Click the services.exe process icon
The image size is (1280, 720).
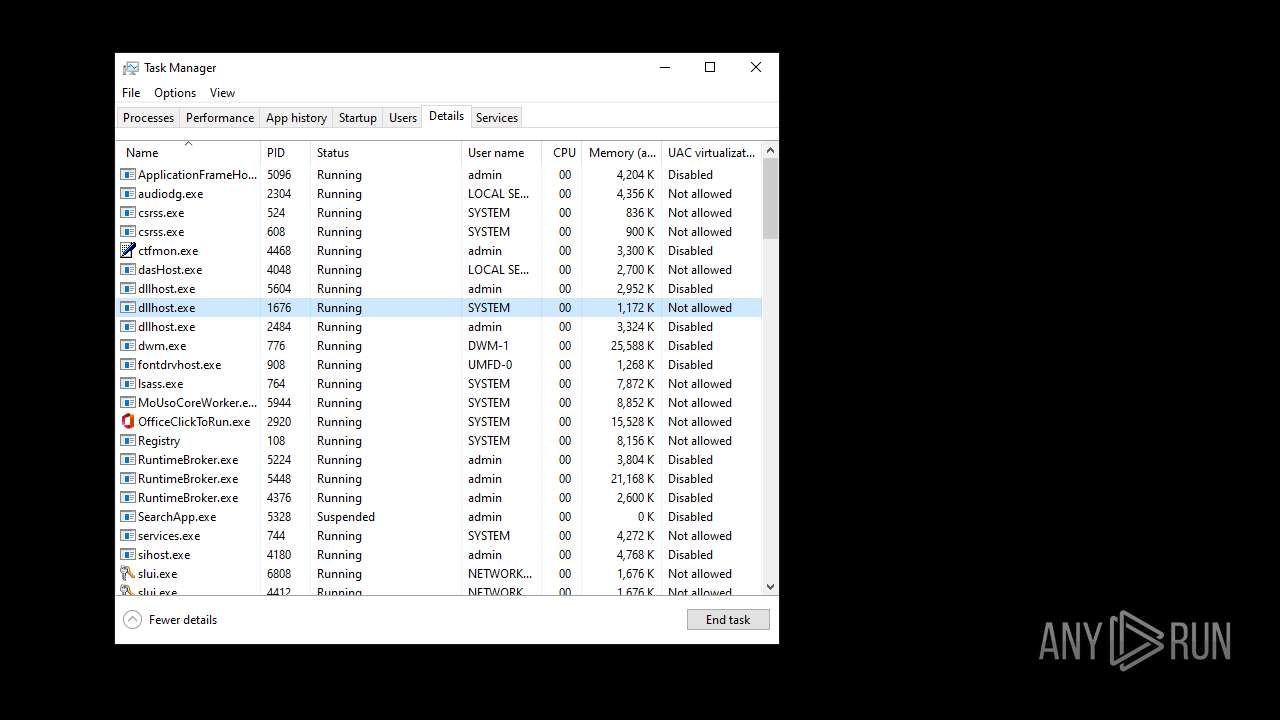coord(128,536)
